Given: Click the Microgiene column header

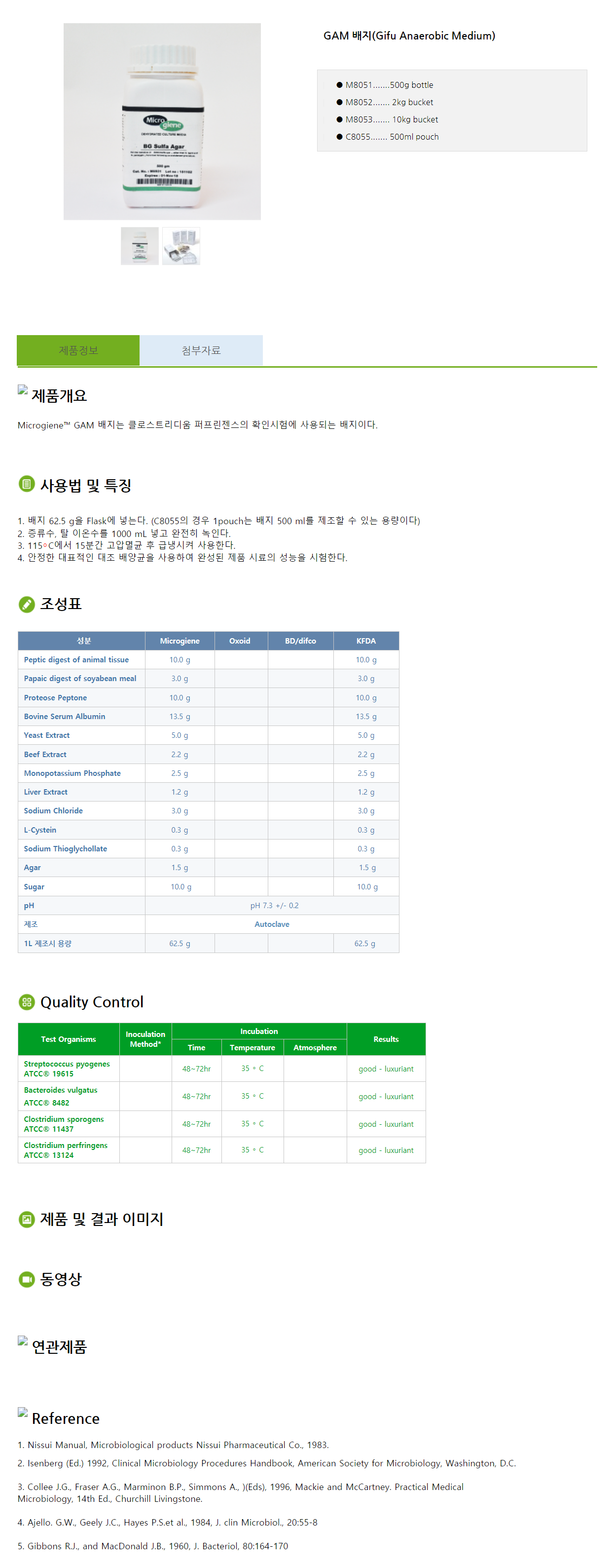Looking at the screenshot, I should (180, 641).
